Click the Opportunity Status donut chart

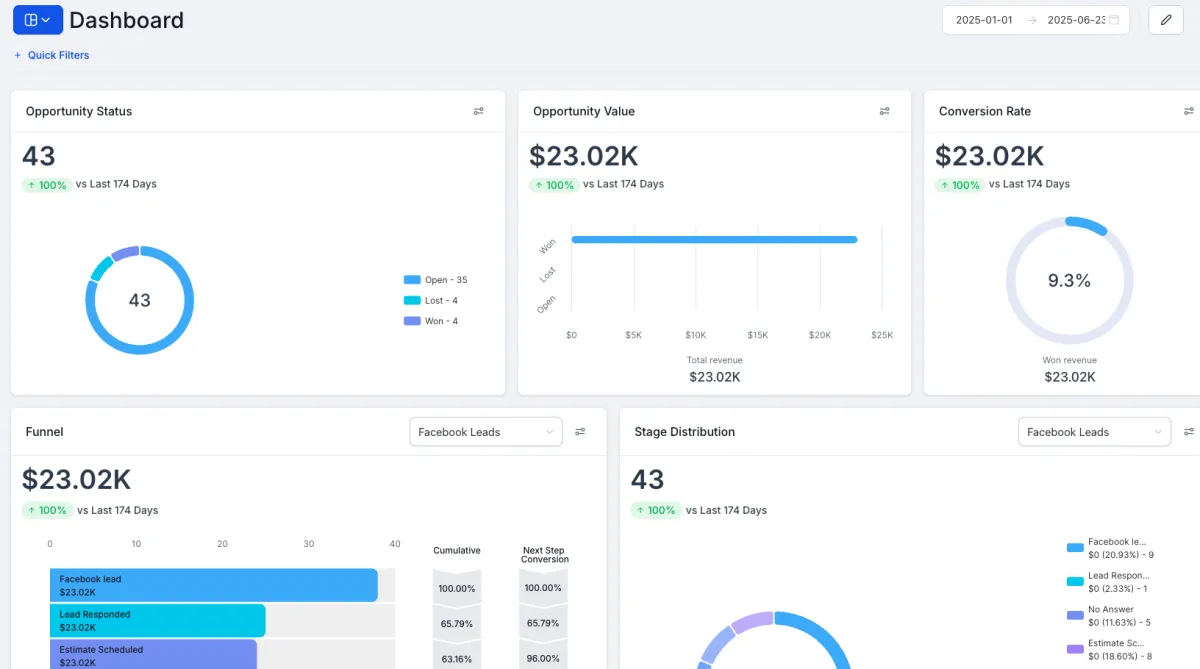click(x=139, y=300)
